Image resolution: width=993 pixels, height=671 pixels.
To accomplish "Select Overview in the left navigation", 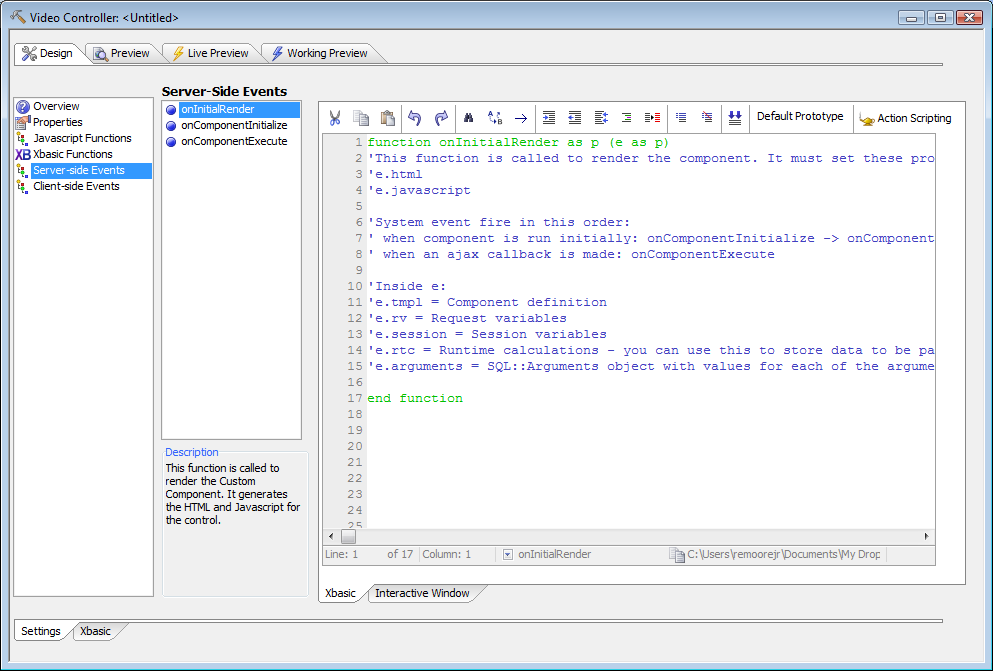I will (56, 106).
